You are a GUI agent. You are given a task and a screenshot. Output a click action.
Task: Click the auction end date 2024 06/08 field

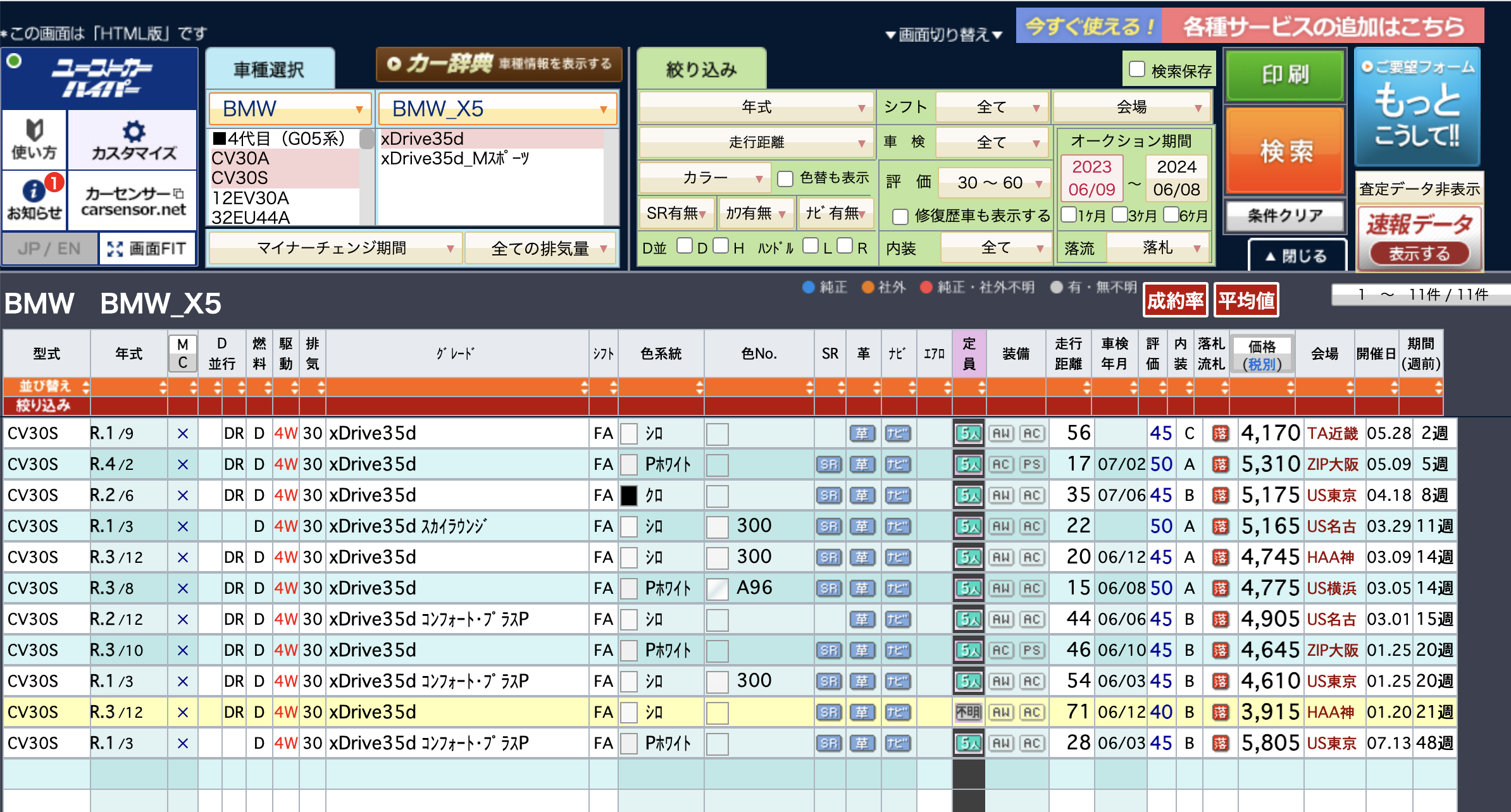(x=1176, y=178)
